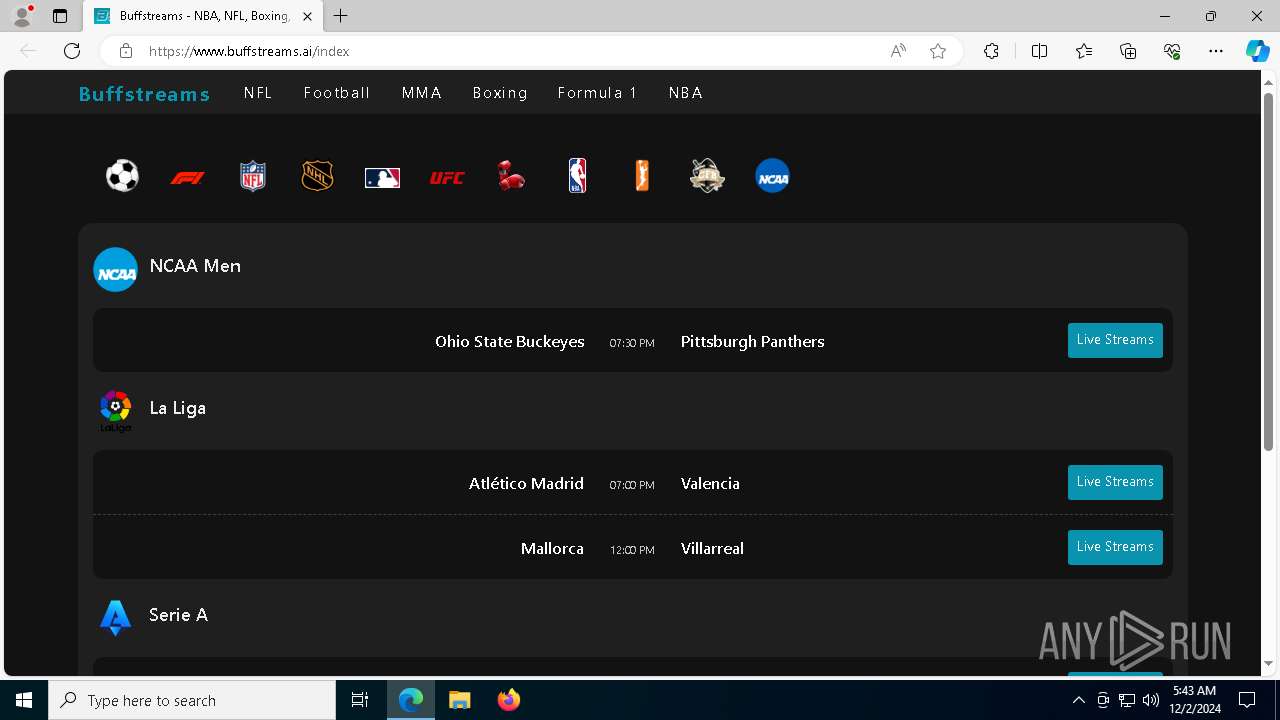This screenshot has width=1280, height=720.
Task: Click the 07:30 PM match time
Action: pyautogui.click(x=632, y=343)
